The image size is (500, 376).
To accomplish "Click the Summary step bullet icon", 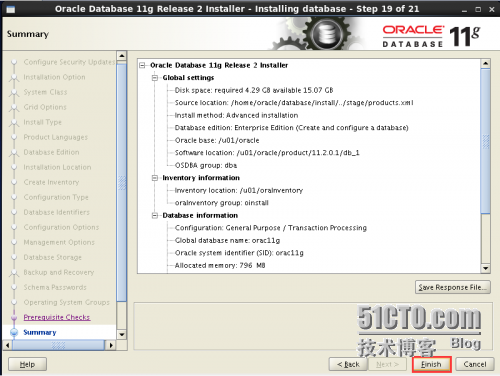I will 14,332.
